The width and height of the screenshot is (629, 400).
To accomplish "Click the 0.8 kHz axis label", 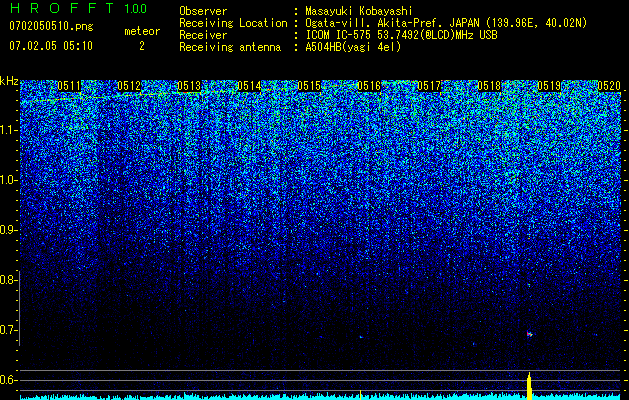I will (x=7, y=280).
